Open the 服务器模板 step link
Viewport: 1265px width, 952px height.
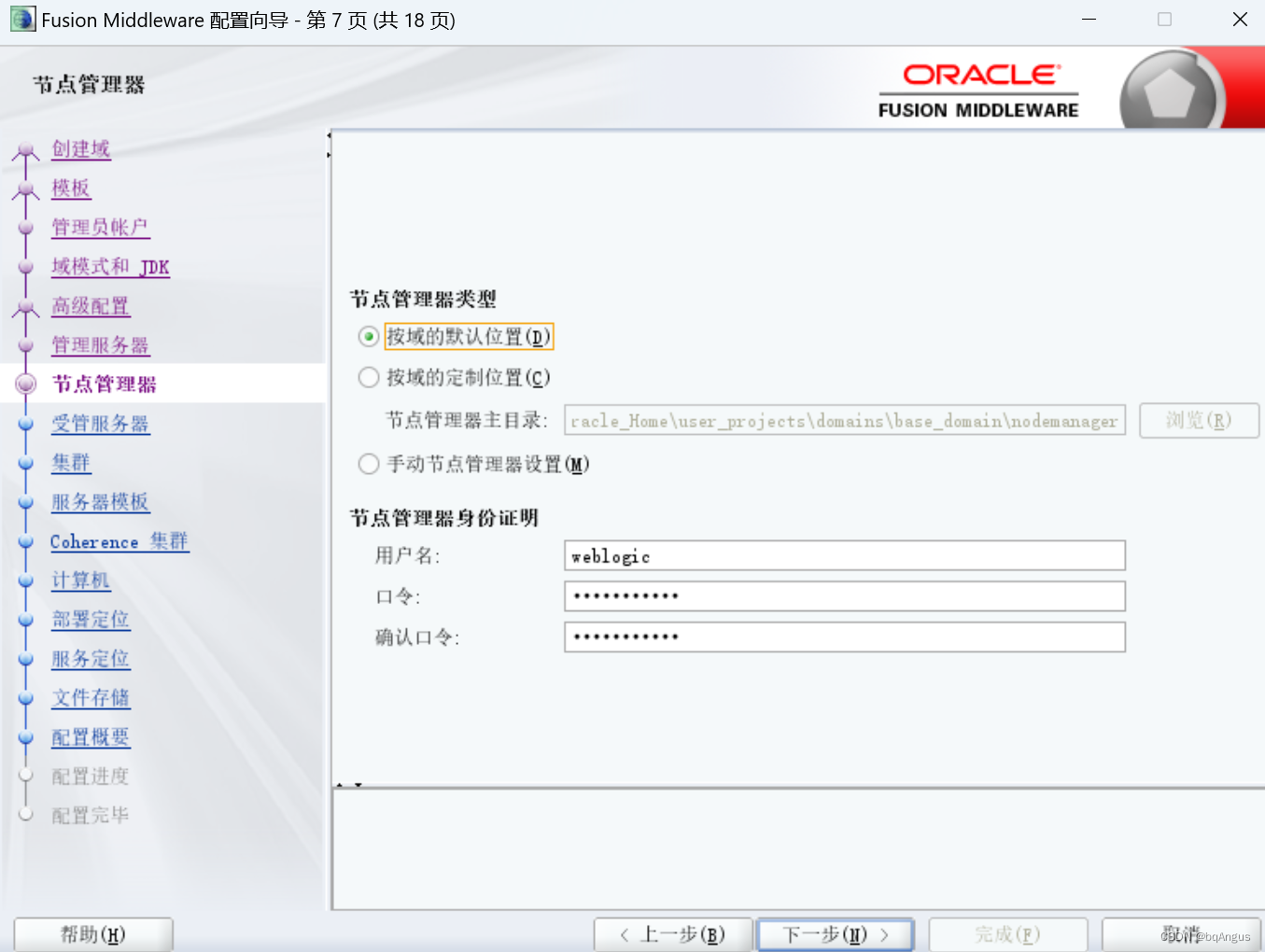[100, 502]
